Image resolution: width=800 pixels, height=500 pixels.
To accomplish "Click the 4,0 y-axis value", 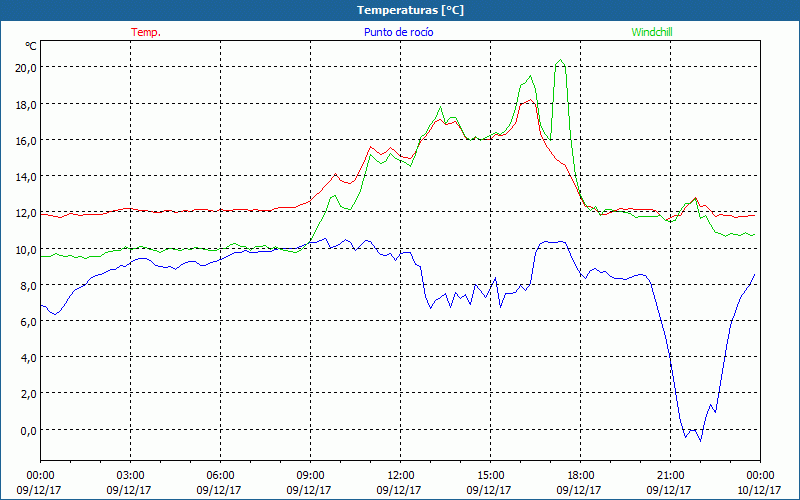I will click(28, 358).
